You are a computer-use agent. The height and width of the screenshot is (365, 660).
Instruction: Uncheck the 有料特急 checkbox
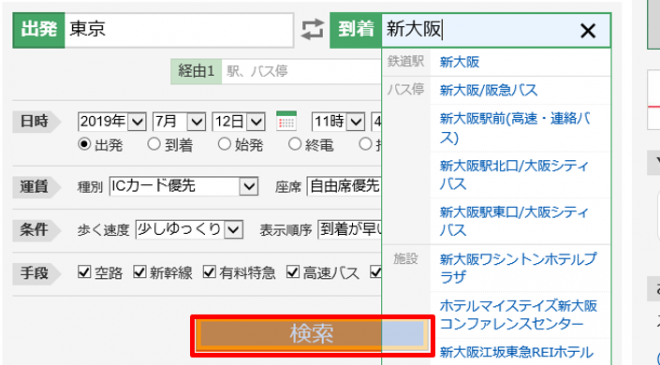209,272
